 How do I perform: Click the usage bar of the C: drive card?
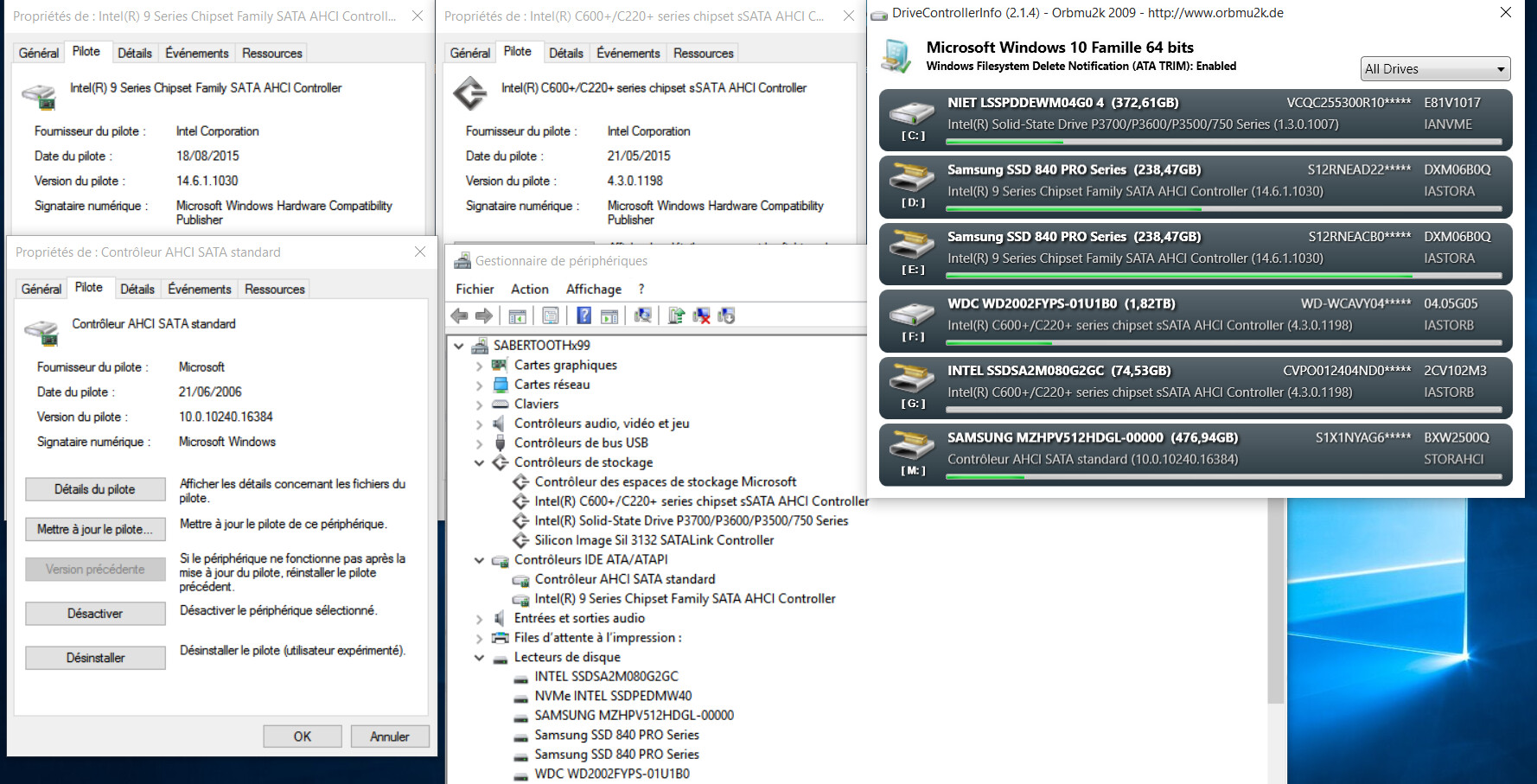tap(1224, 142)
